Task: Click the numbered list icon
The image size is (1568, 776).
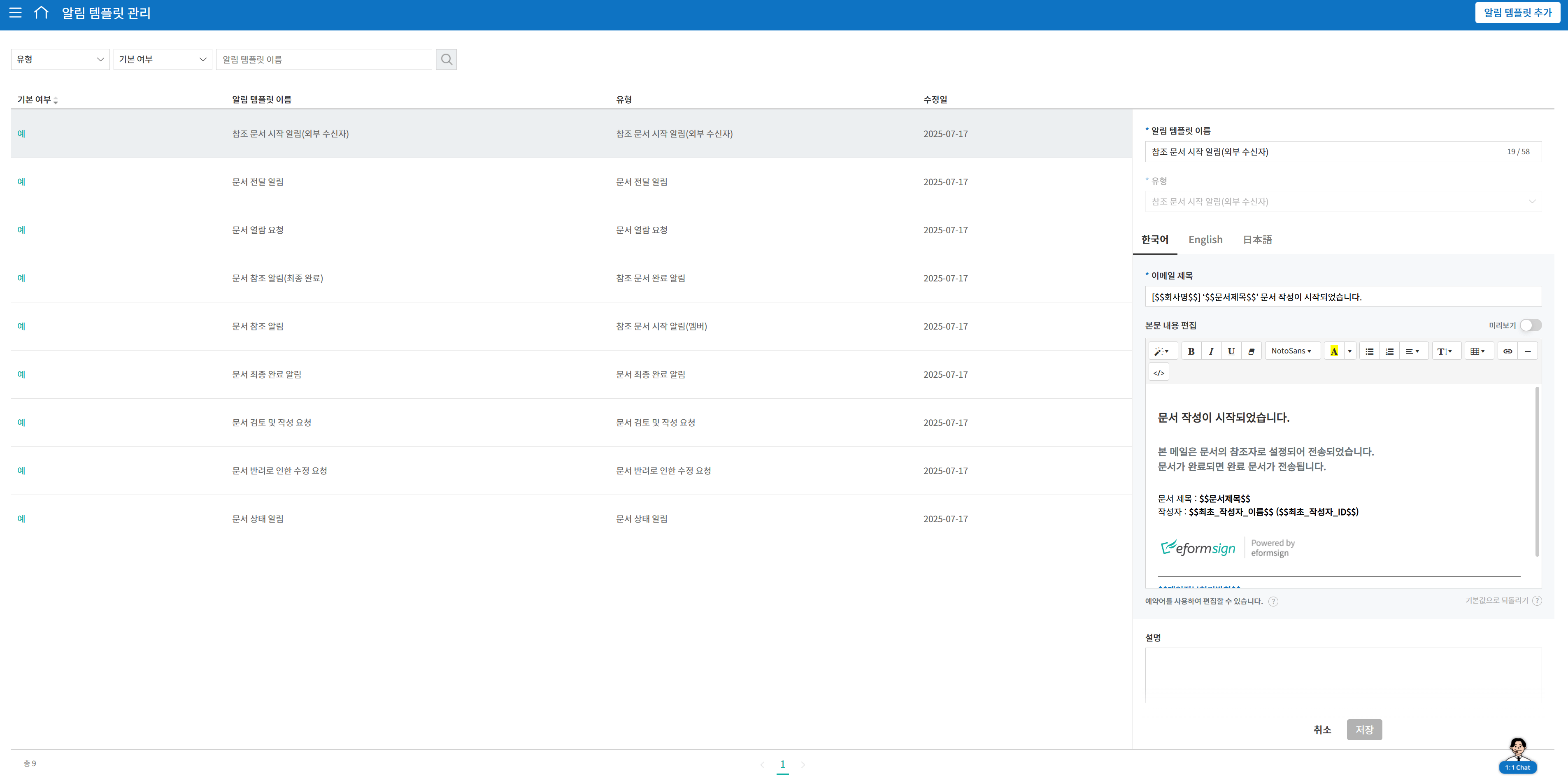Action: (x=1389, y=351)
